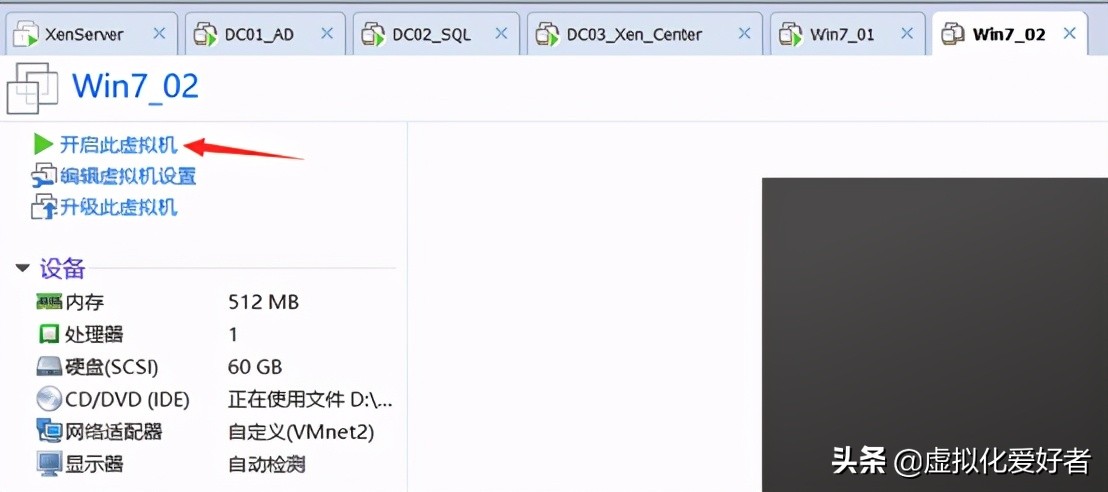Click the 60 GB disk value
The height and width of the screenshot is (492, 1108).
(x=255, y=367)
